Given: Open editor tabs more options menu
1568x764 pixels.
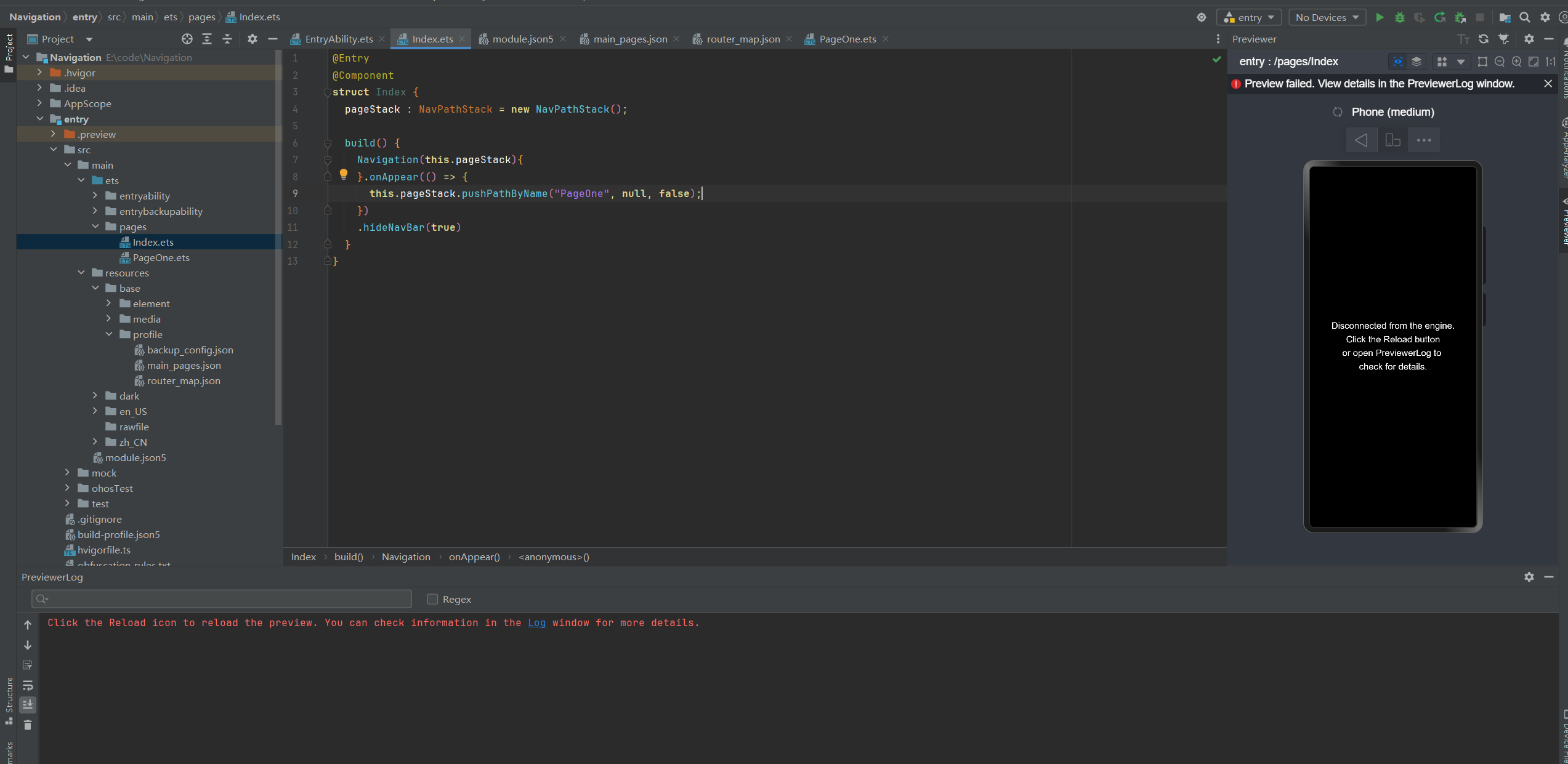Looking at the screenshot, I should [x=1218, y=39].
